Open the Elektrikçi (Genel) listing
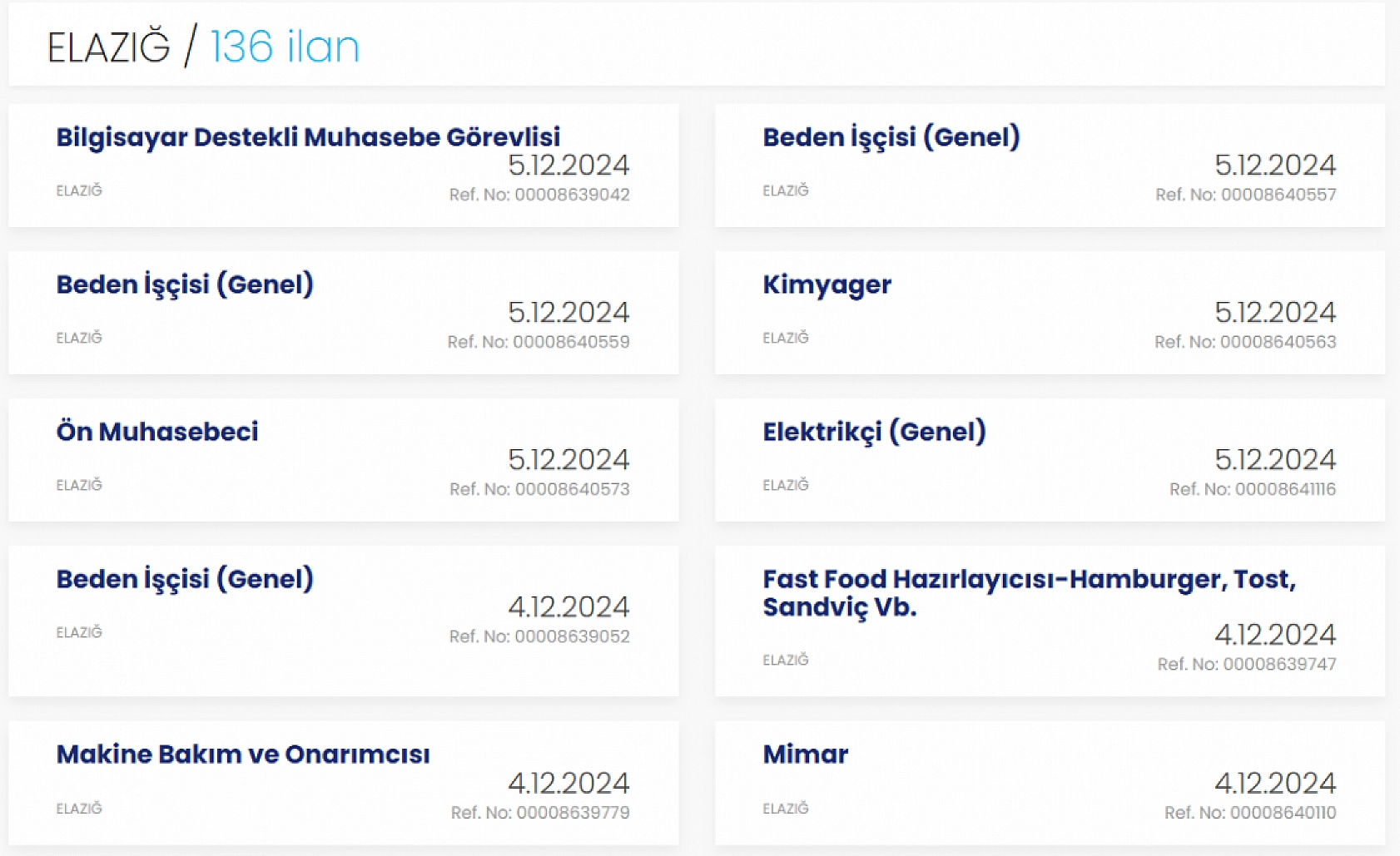The width and height of the screenshot is (1400, 856). (874, 432)
